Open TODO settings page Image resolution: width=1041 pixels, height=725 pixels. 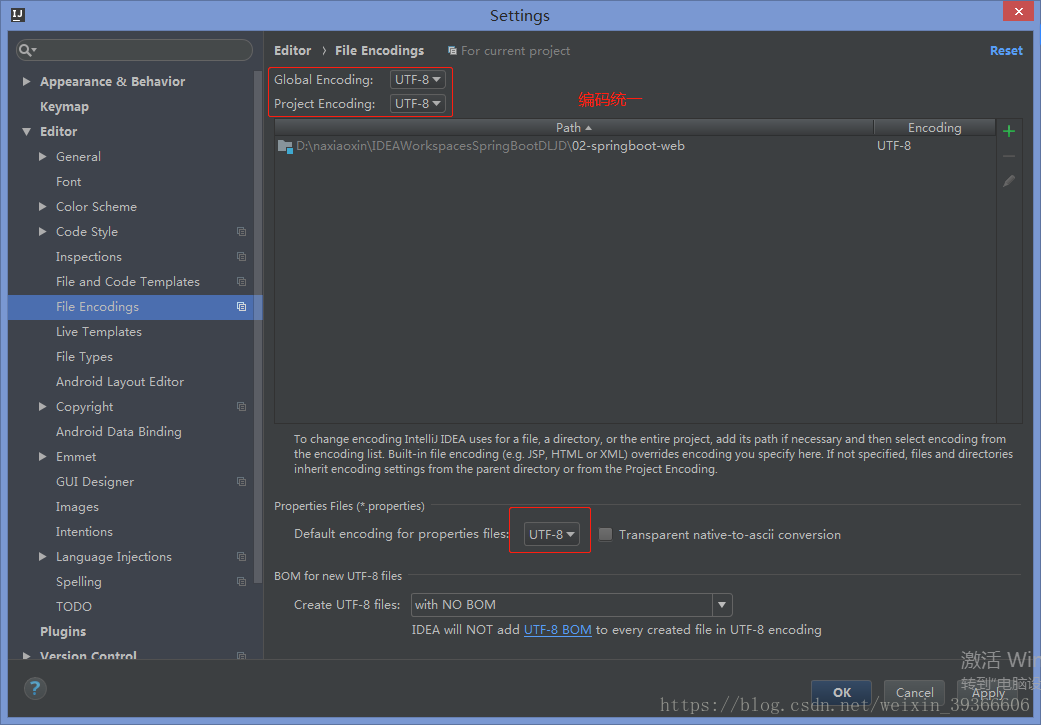[x=74, y=607]
